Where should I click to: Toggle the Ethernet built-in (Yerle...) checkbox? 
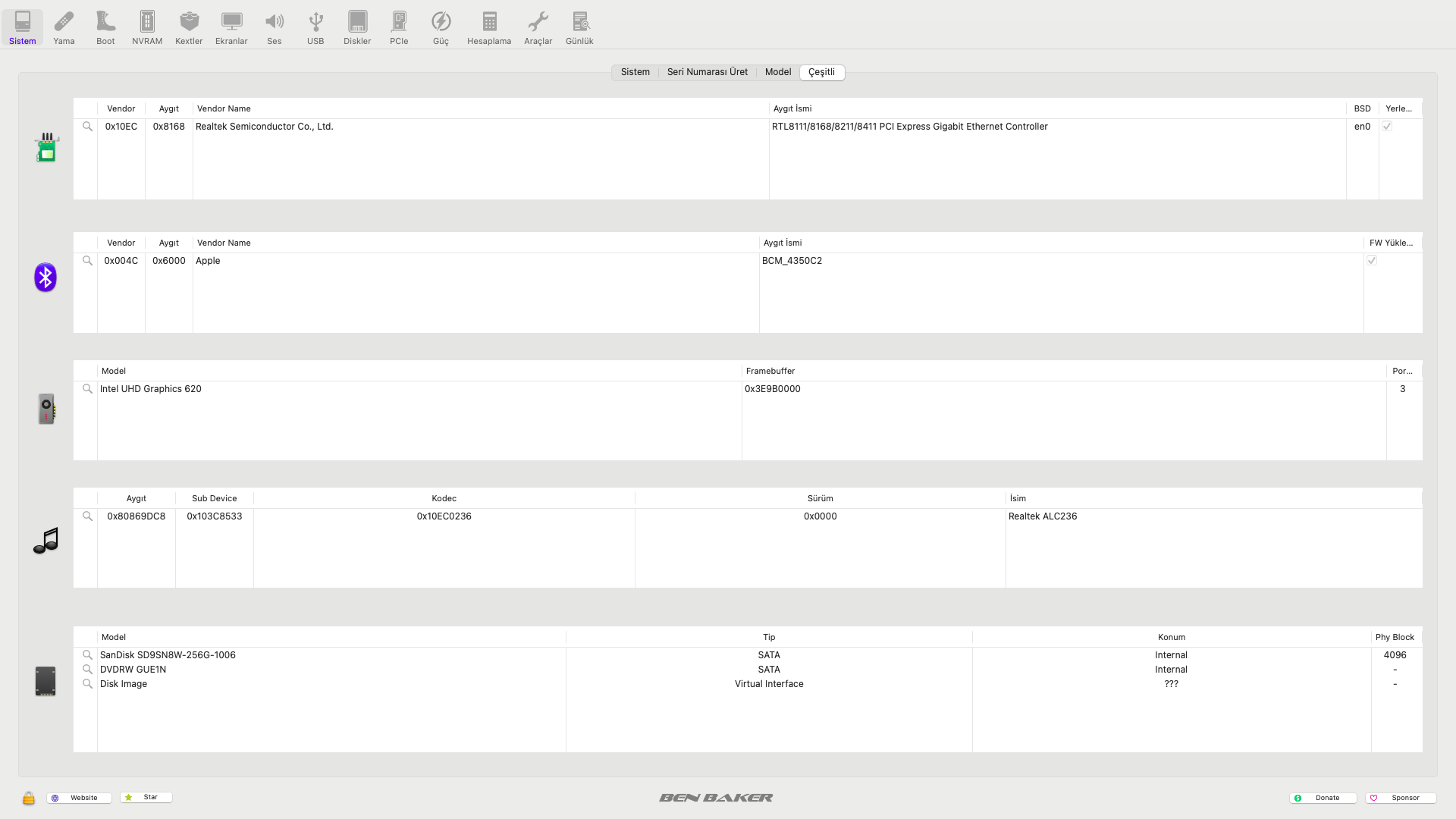(1387, 127)
